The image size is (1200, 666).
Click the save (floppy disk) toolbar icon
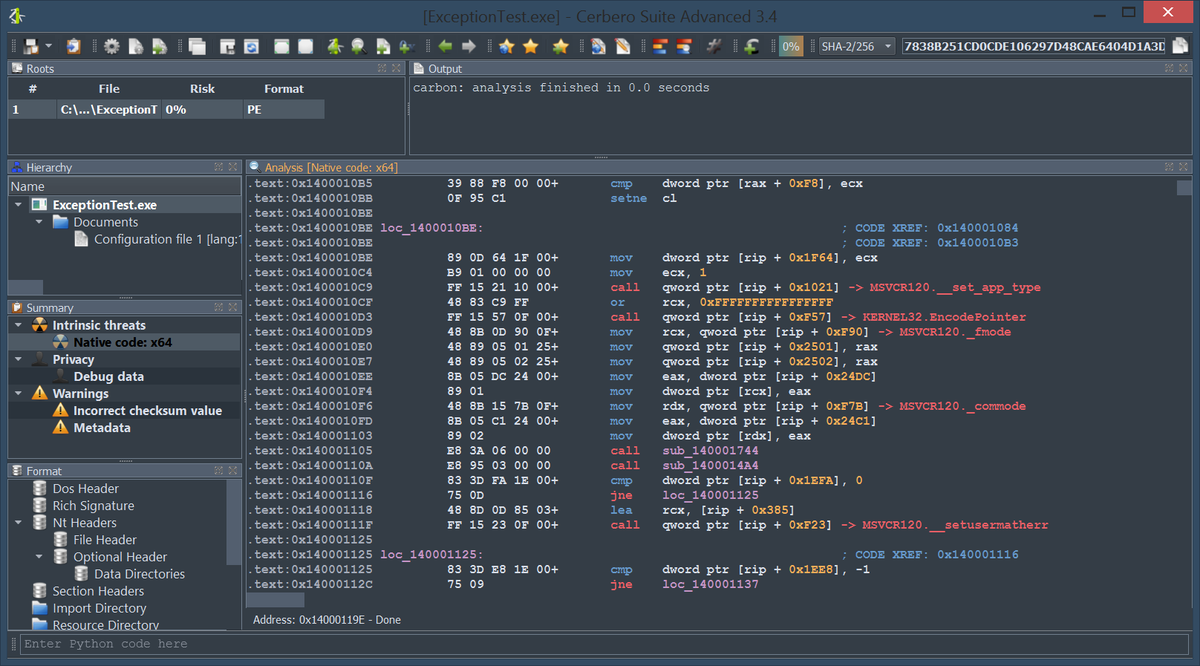coord(32,46)
